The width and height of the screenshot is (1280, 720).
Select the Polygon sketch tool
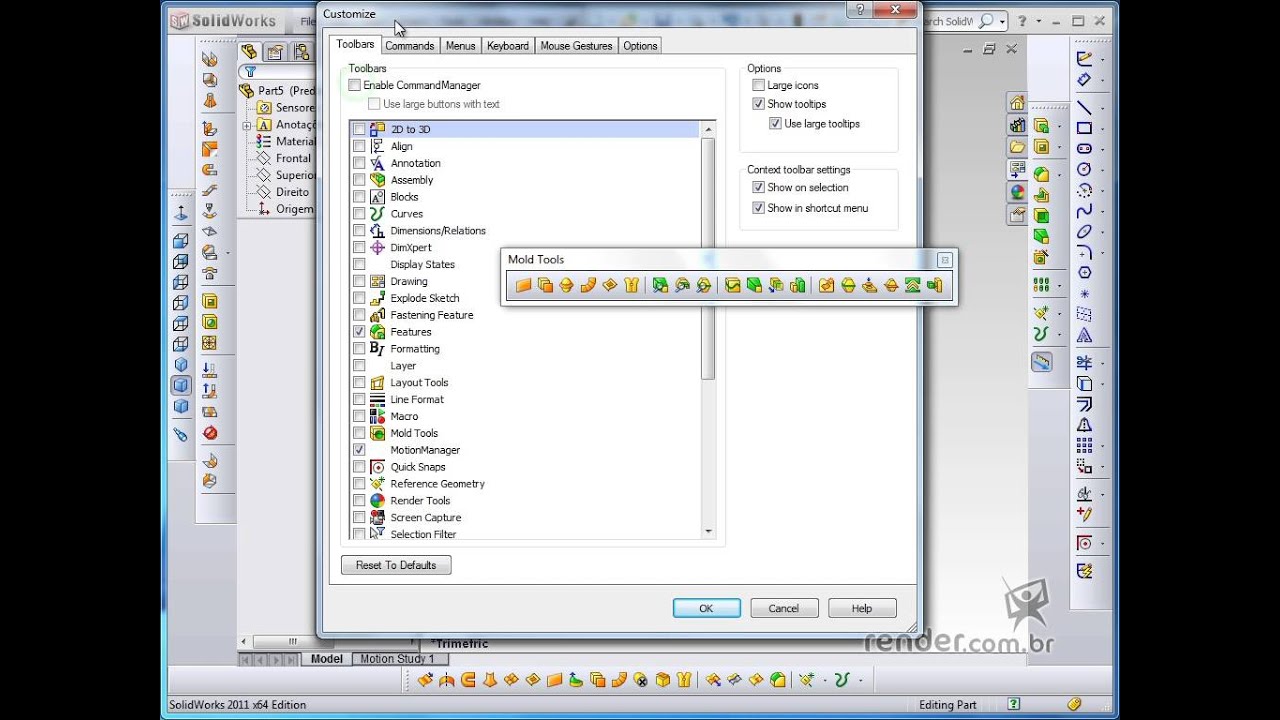(1084, 273)
